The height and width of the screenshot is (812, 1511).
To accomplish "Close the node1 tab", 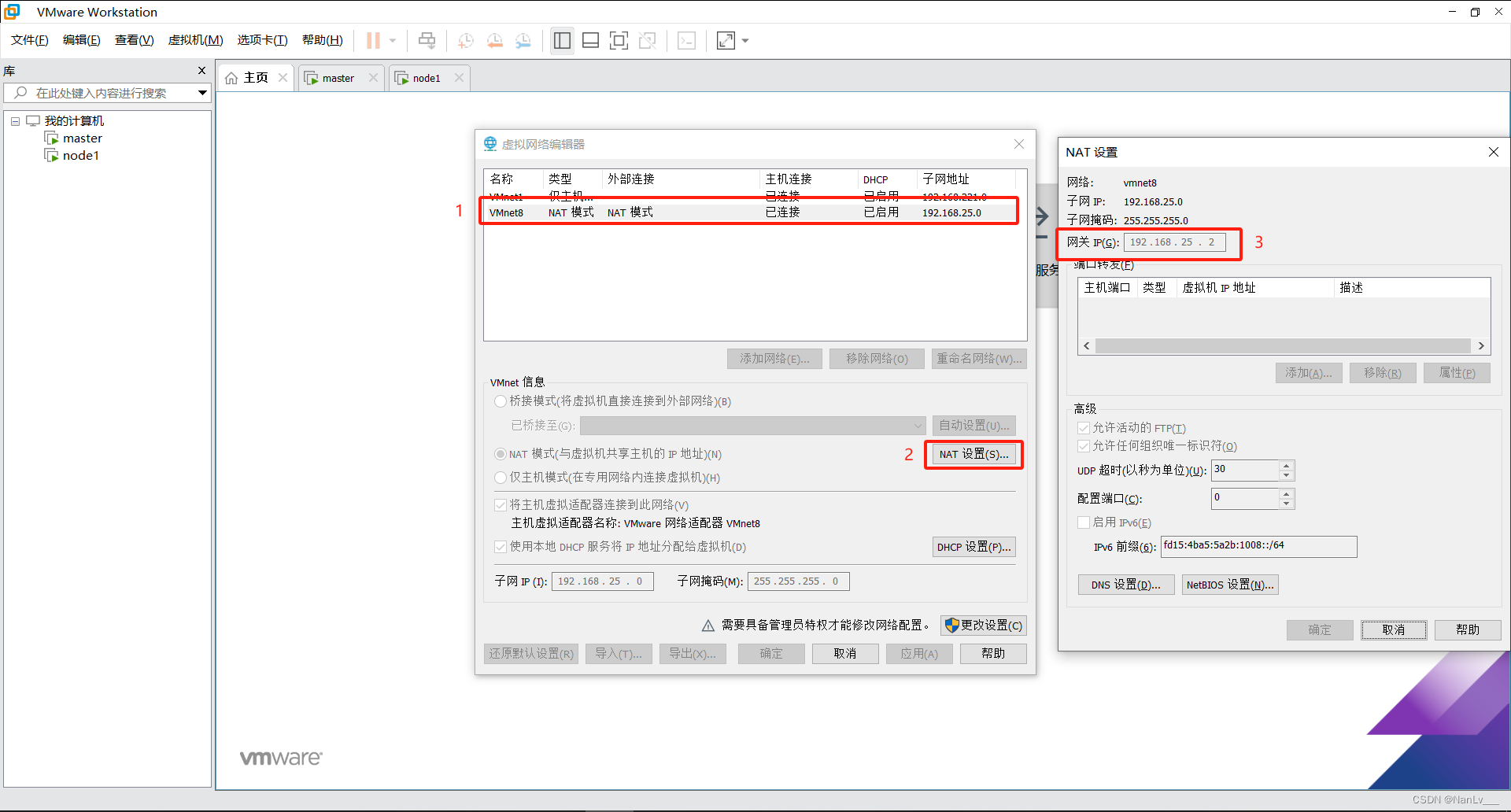I will point(459,77).
